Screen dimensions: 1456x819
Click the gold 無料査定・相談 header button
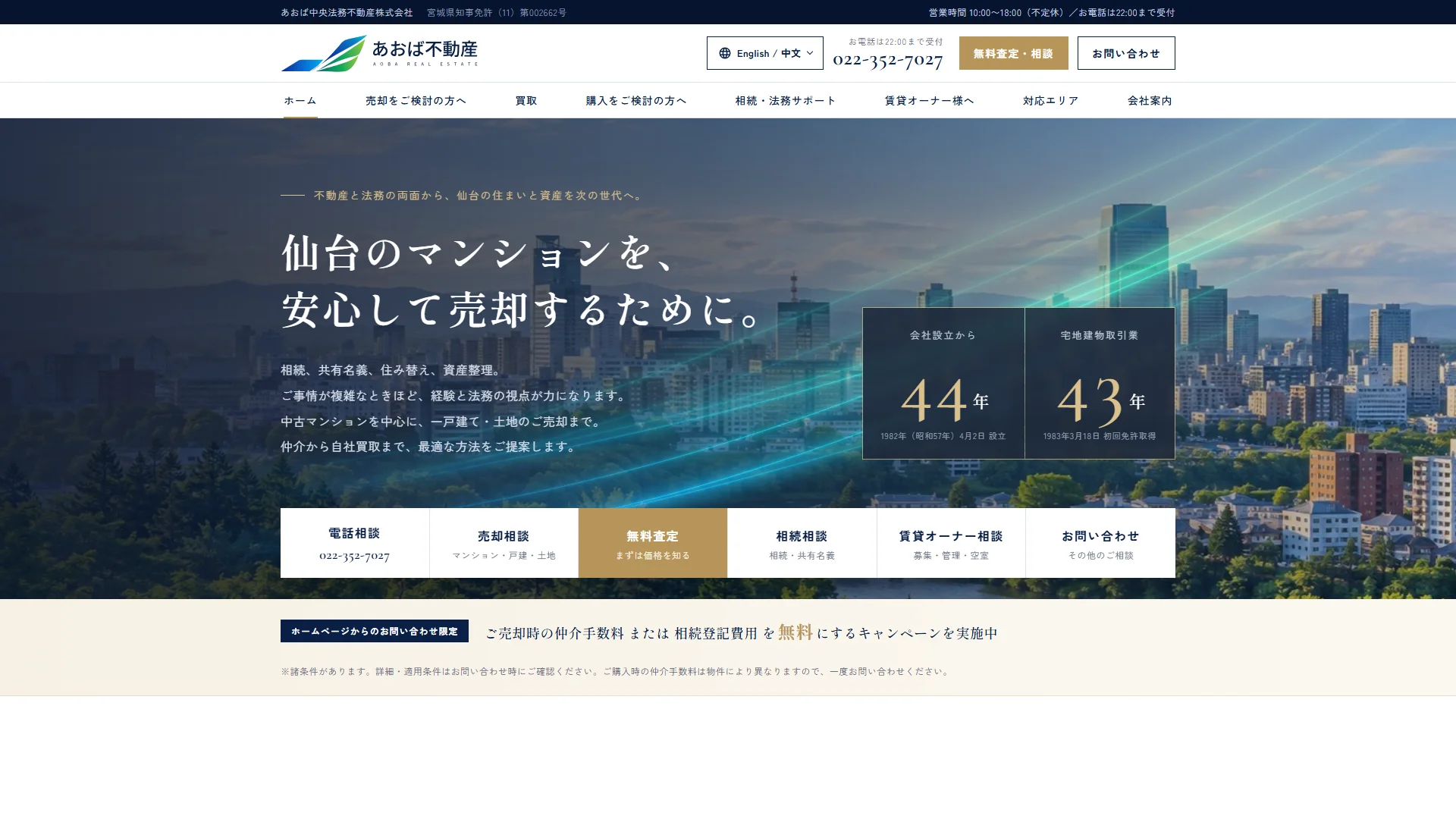1013,53
